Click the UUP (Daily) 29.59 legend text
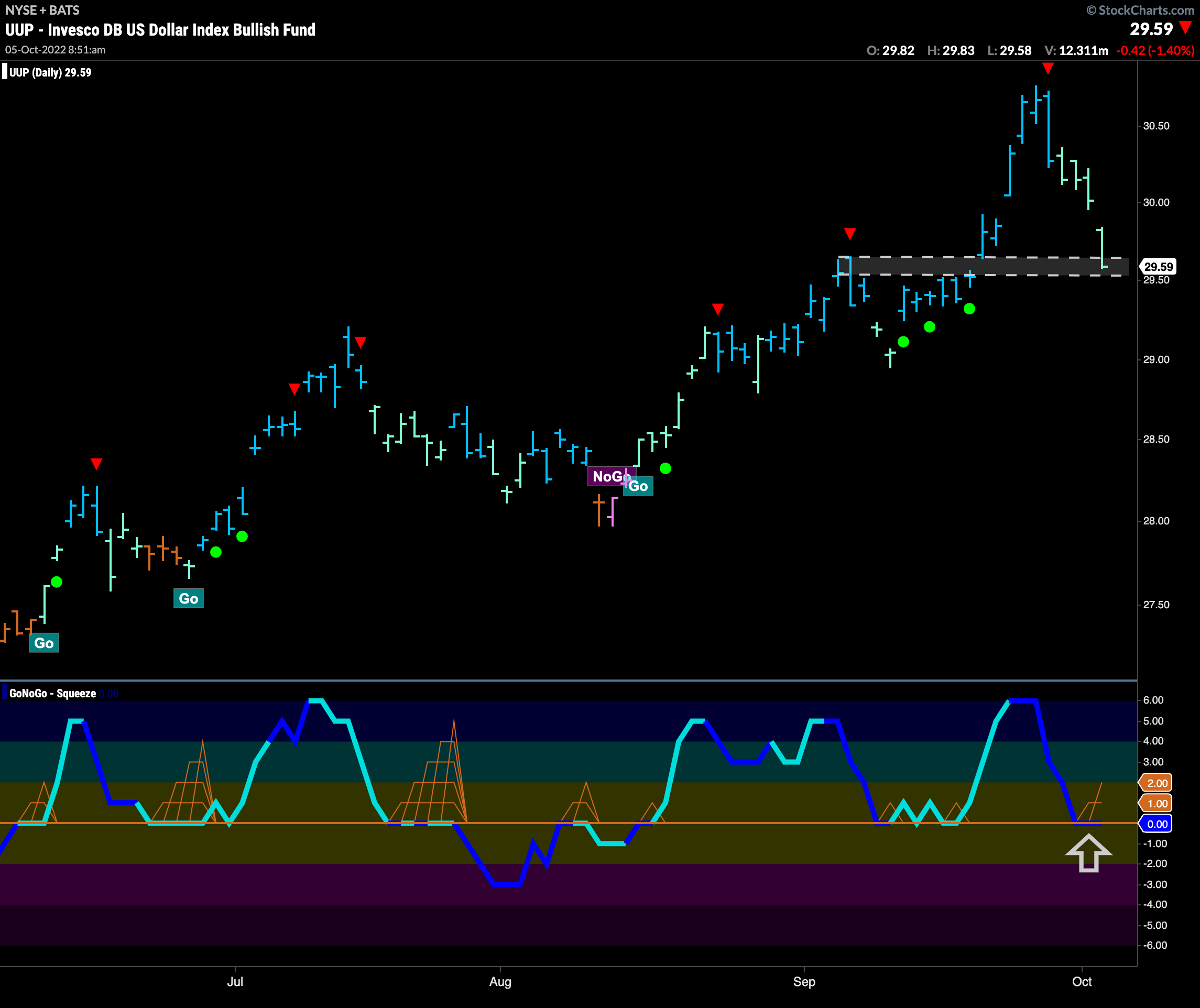 50,73
